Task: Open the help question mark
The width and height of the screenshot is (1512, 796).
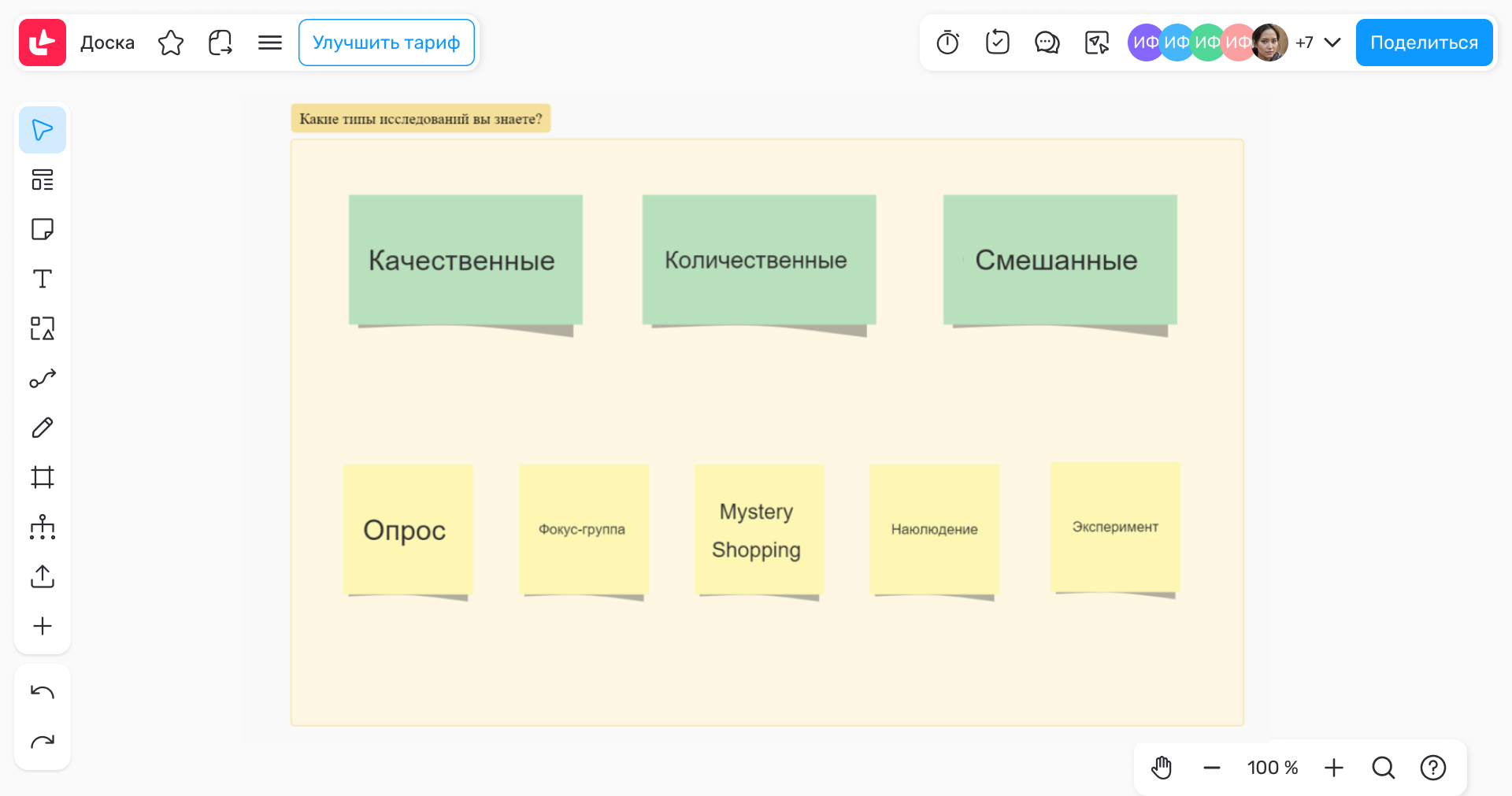Action: (1433, 768)
